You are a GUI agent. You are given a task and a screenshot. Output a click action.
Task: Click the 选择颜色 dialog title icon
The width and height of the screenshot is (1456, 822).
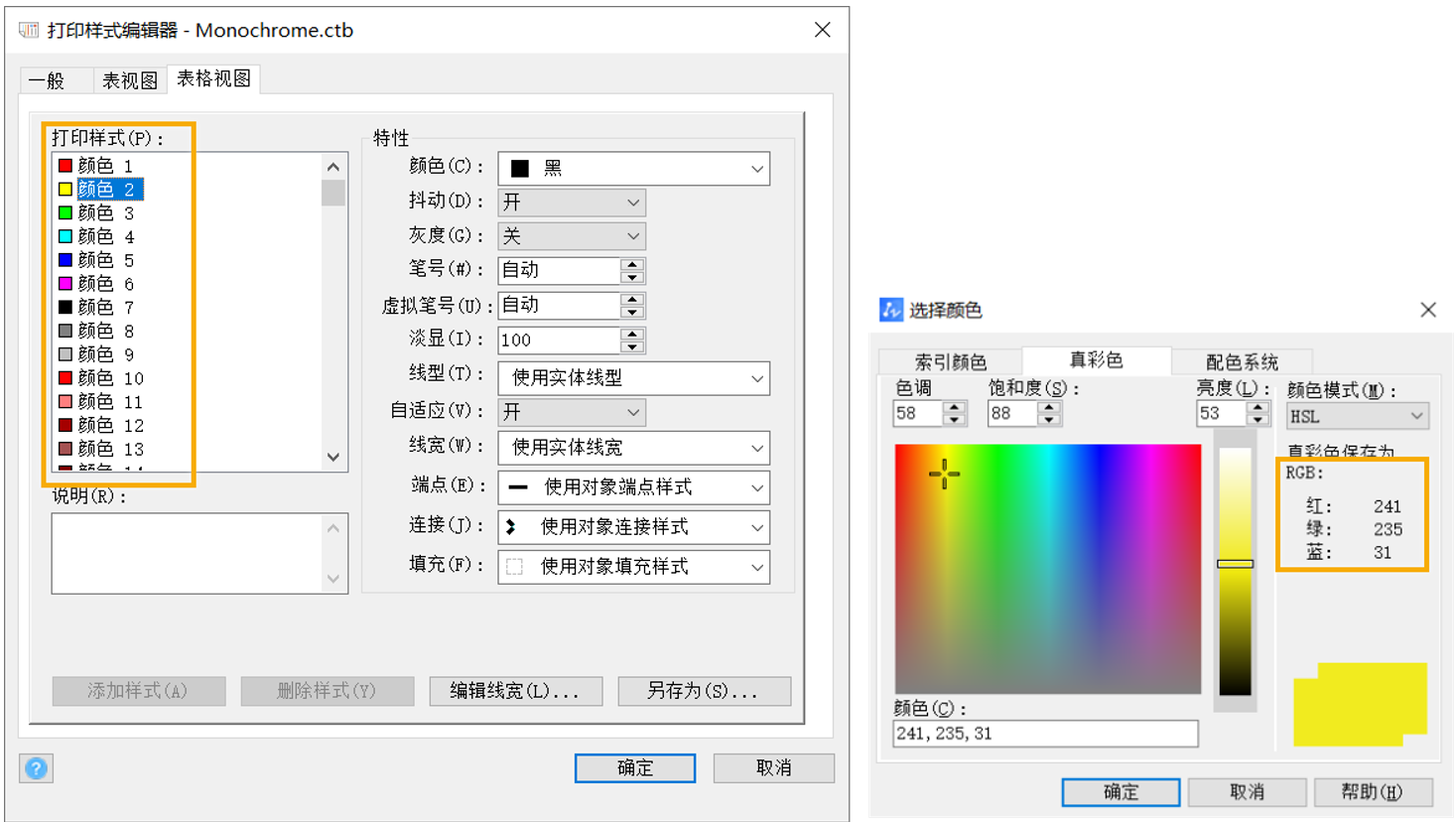891,310
